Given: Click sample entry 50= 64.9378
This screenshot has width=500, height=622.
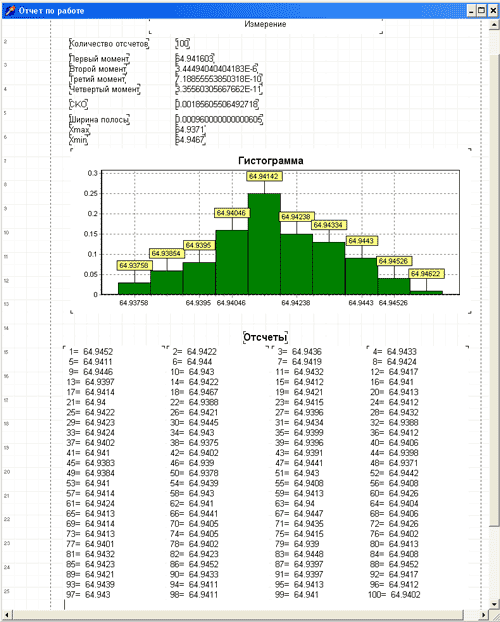Looking at the screenshot, I should (194, 473).
